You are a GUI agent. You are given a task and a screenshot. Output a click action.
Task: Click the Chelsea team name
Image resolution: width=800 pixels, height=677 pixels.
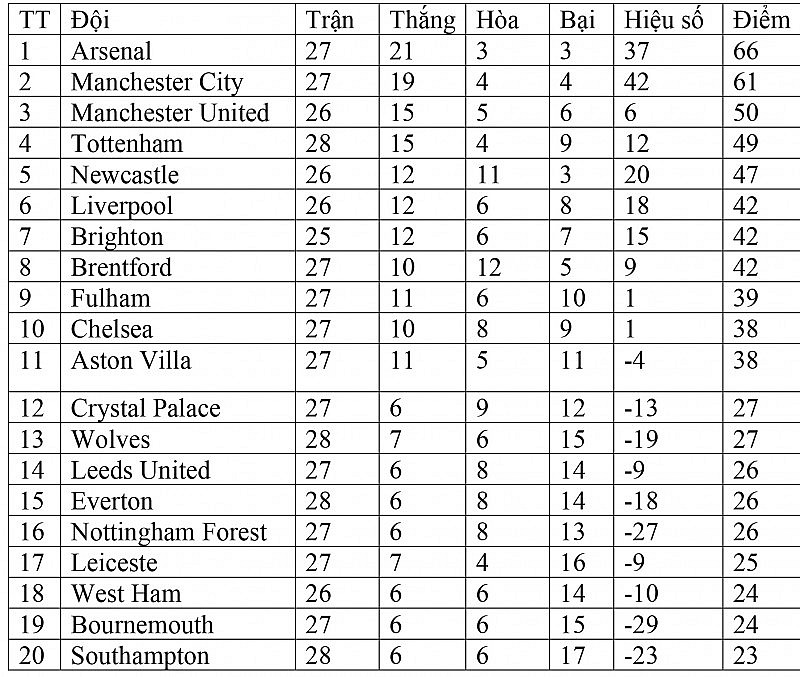coord(112,330)
